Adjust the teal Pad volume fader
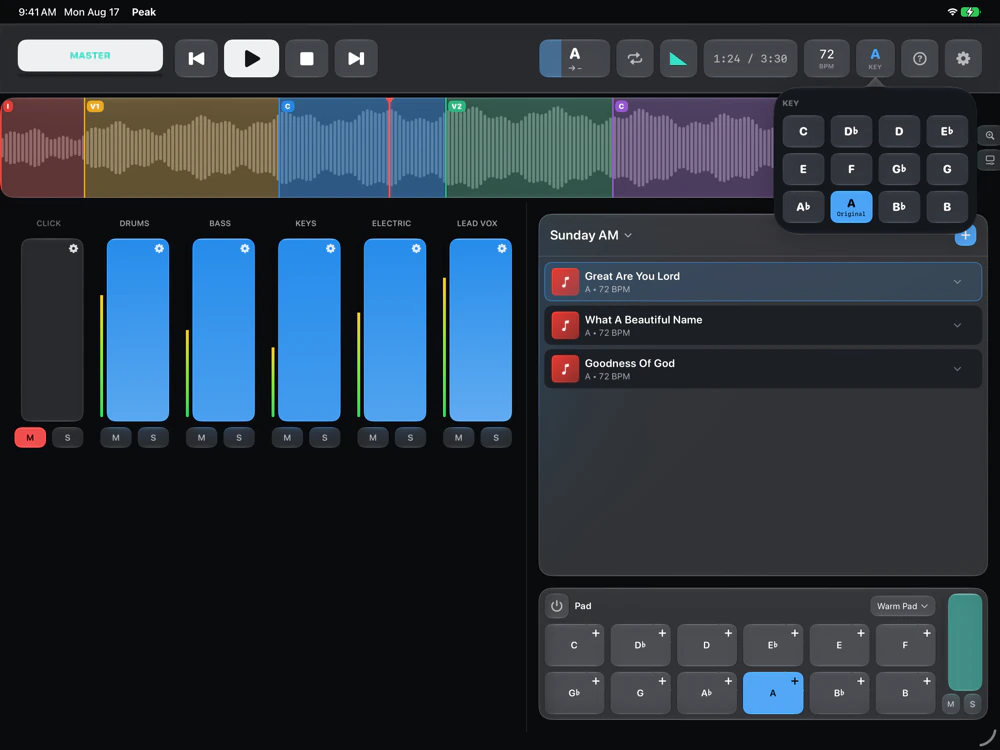 point(965,642)
